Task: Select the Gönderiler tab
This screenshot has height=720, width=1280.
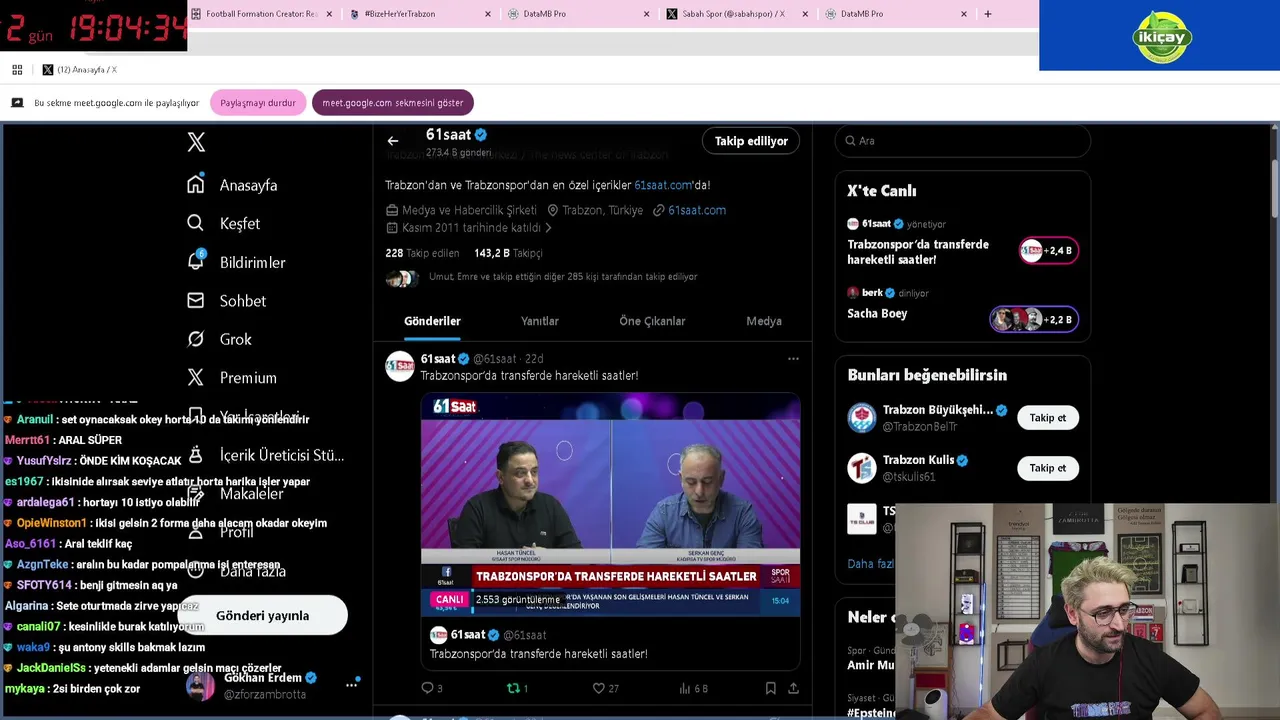Action: click(x=432, y=321)
